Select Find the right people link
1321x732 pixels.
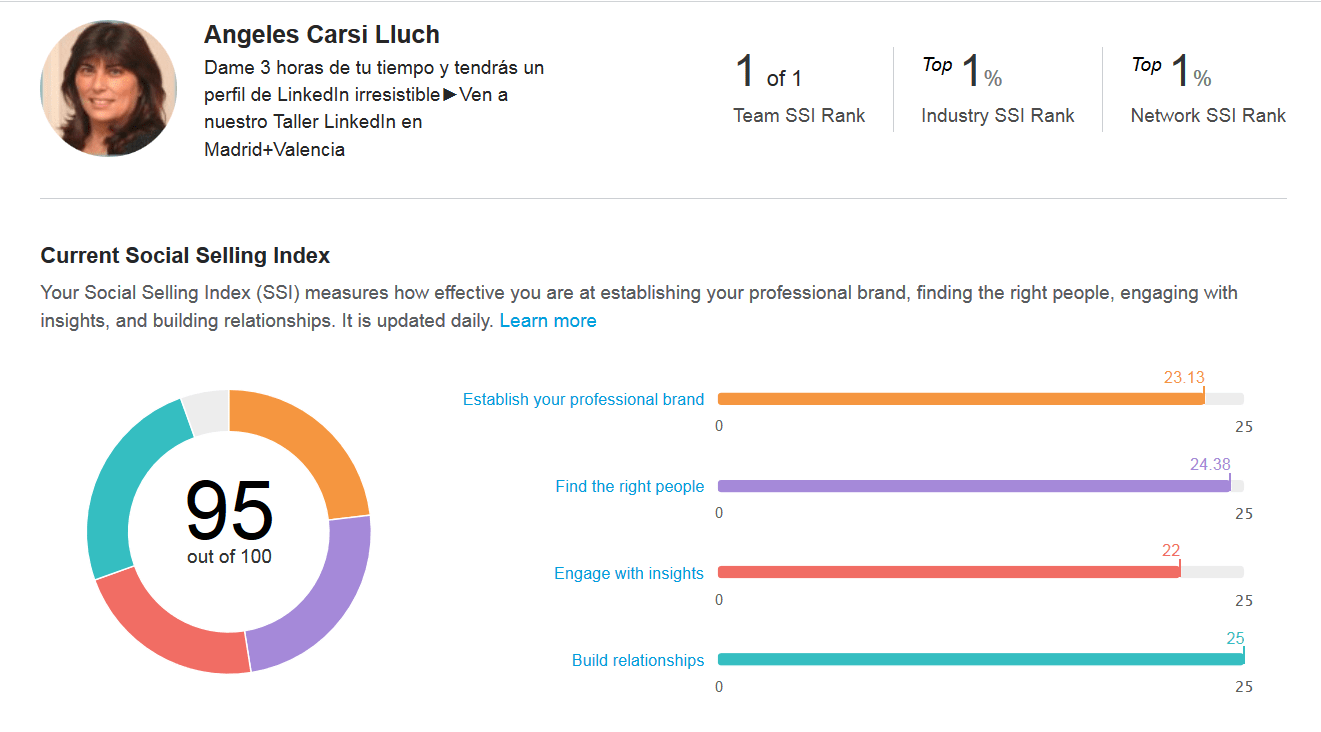coord(629,487)
